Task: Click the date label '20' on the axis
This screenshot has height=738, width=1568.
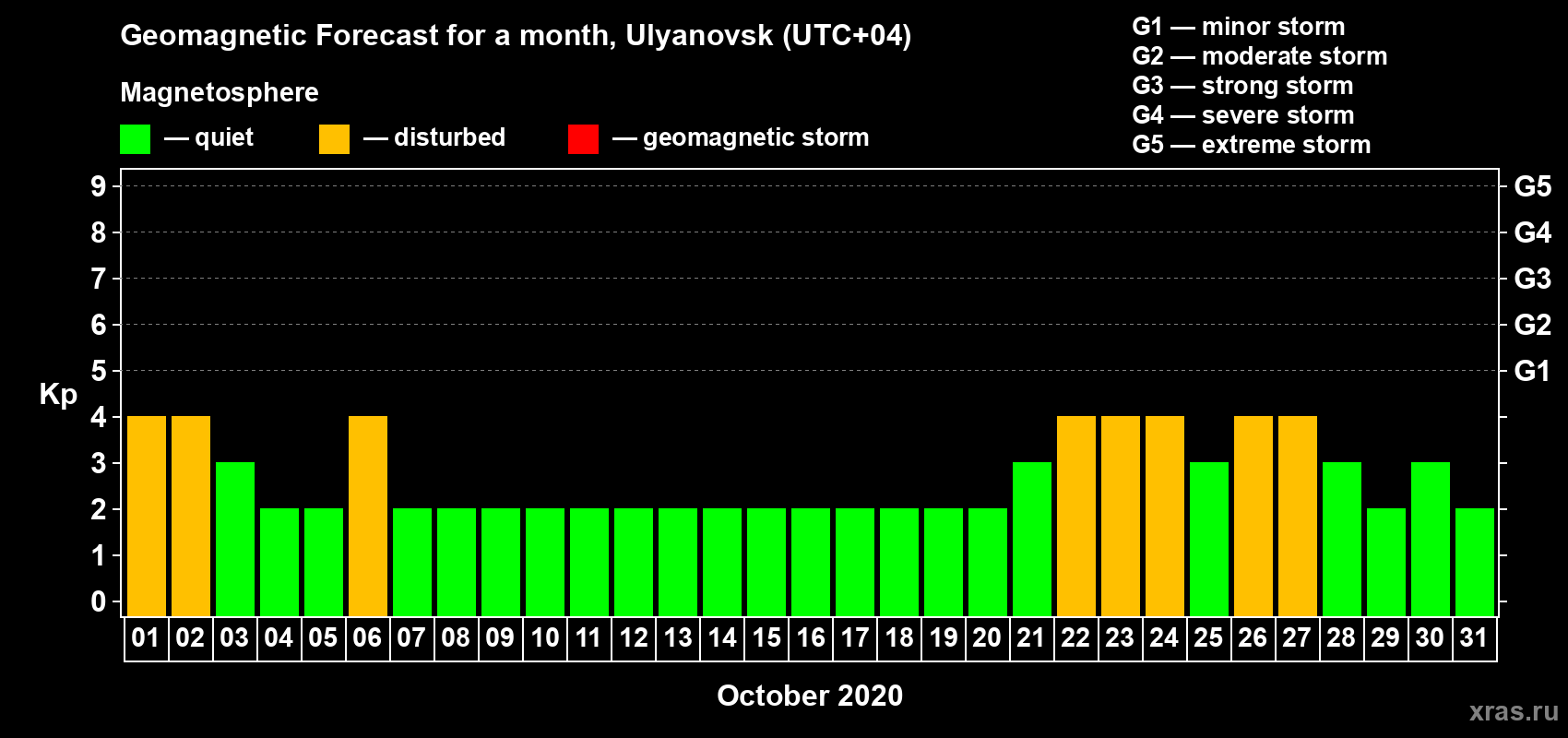Action: coord(987,638)
